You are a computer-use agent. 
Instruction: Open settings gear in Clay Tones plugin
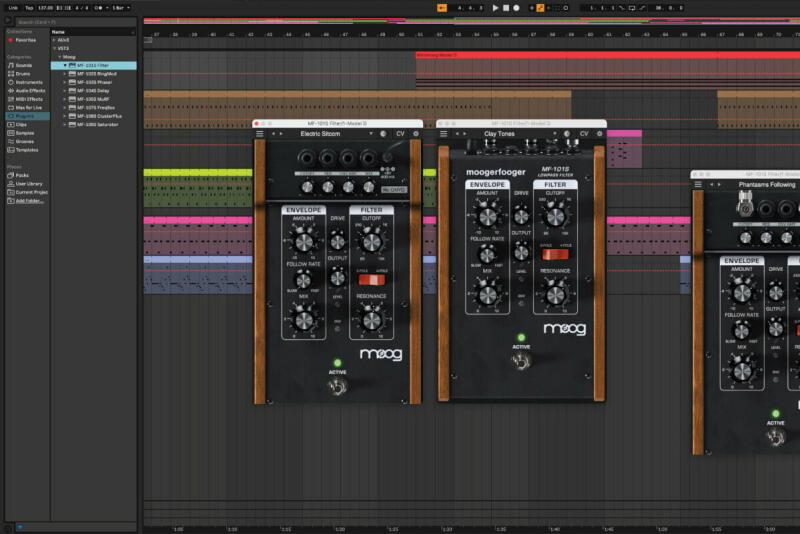(x=599, y=134)
